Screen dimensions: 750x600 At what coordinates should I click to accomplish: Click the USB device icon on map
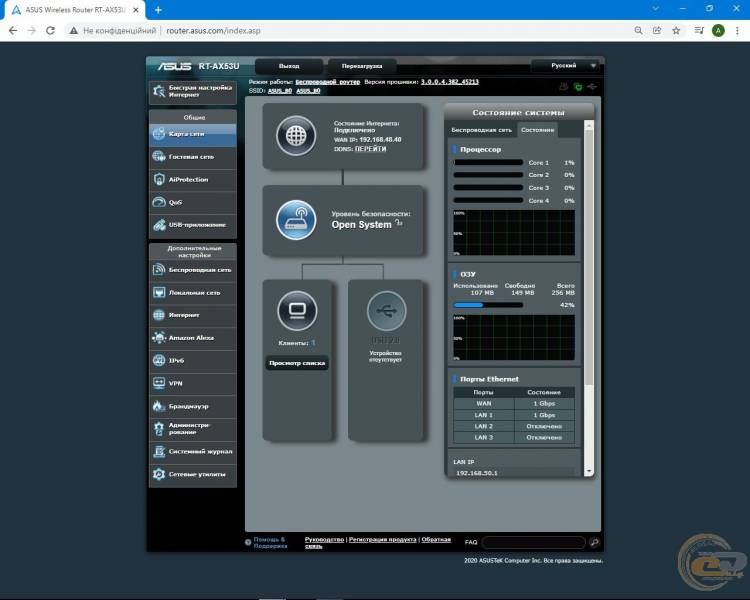pos(386,311)
